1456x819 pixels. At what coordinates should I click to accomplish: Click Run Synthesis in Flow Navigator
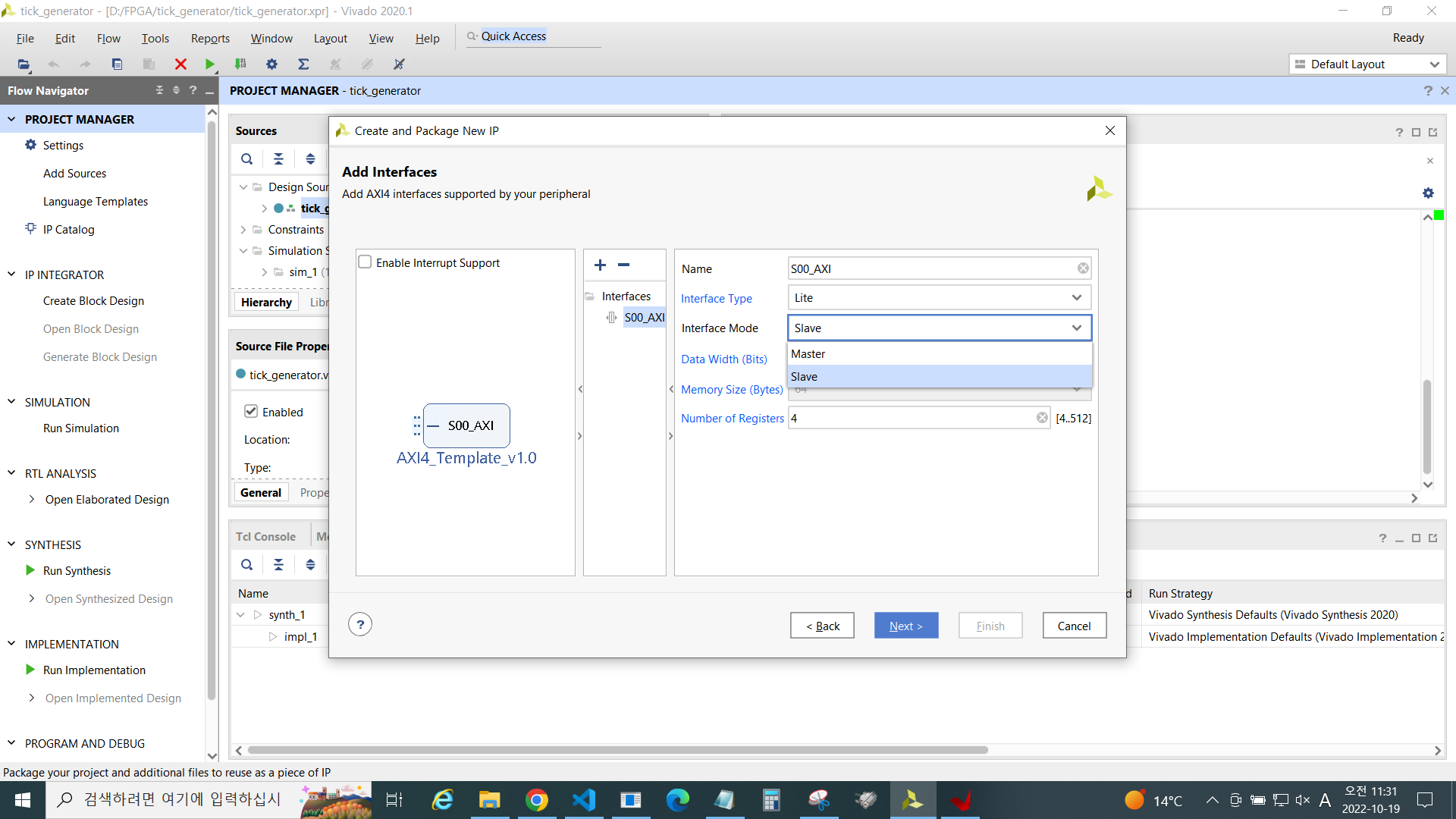click(77, 570)
